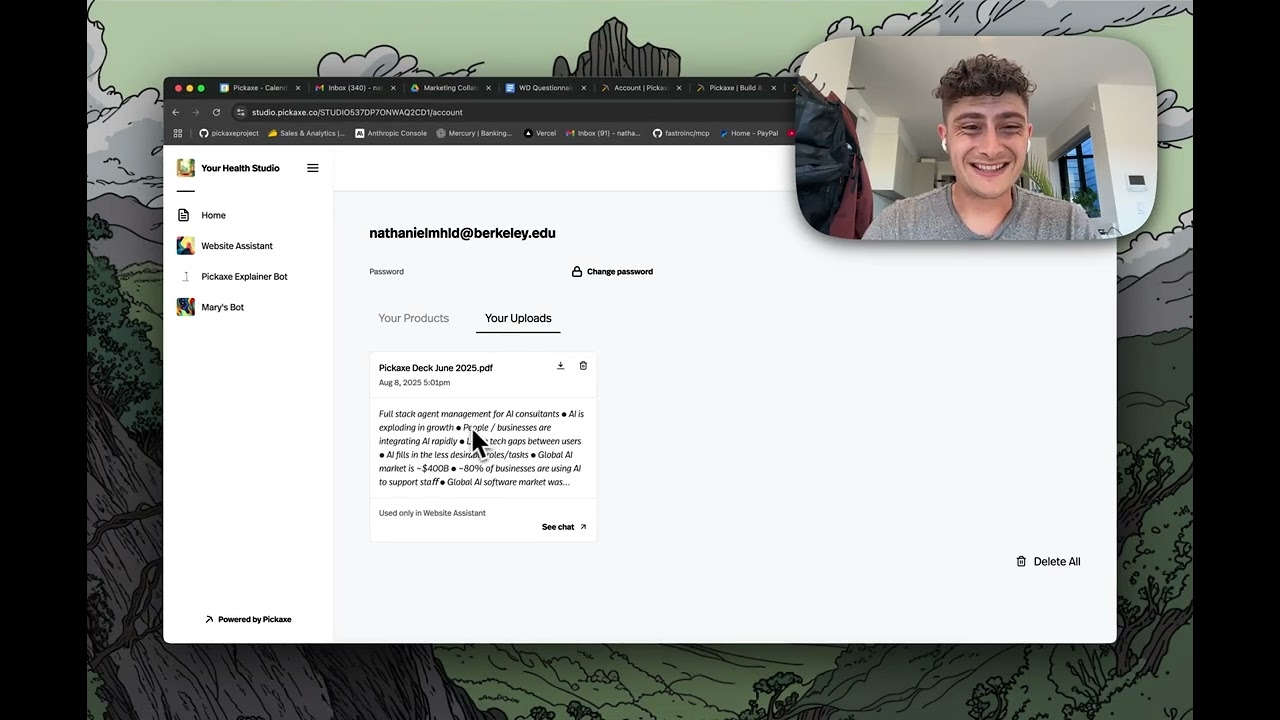Close the WD Questionnaire browser tab
This screenshot has height=720, width=1280.
tap(583, 88)
